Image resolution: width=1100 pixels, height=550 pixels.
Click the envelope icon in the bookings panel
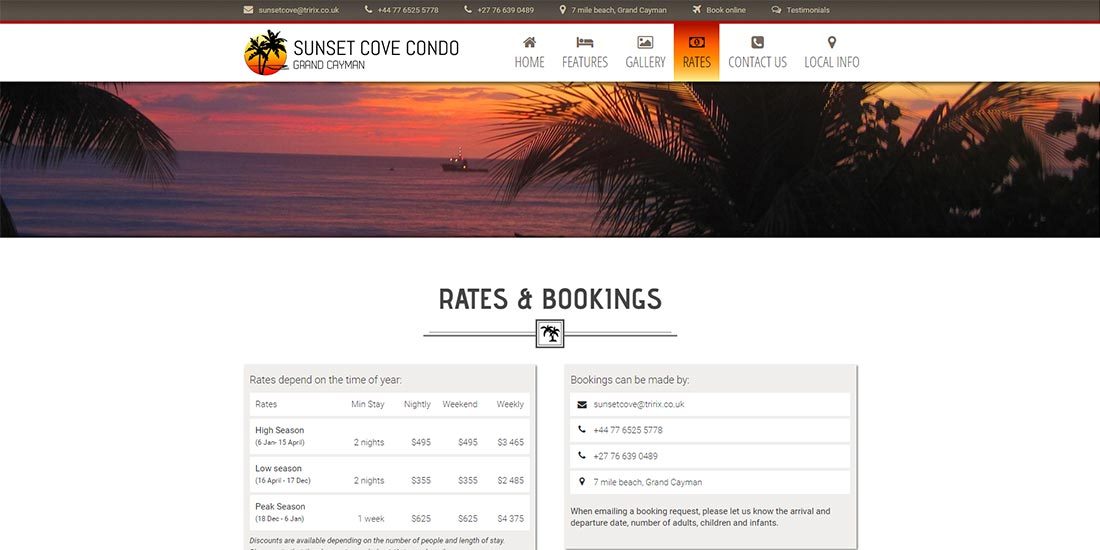582,405
